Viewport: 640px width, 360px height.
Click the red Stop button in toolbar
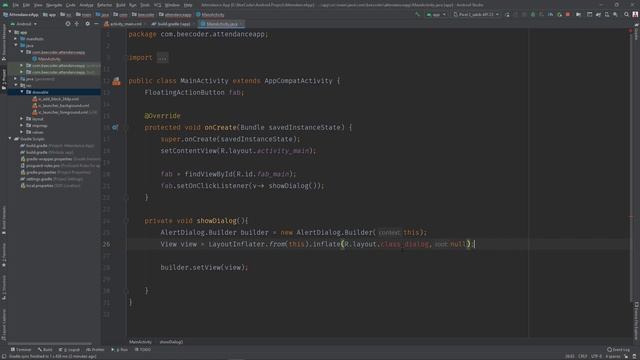pos(568,15)
